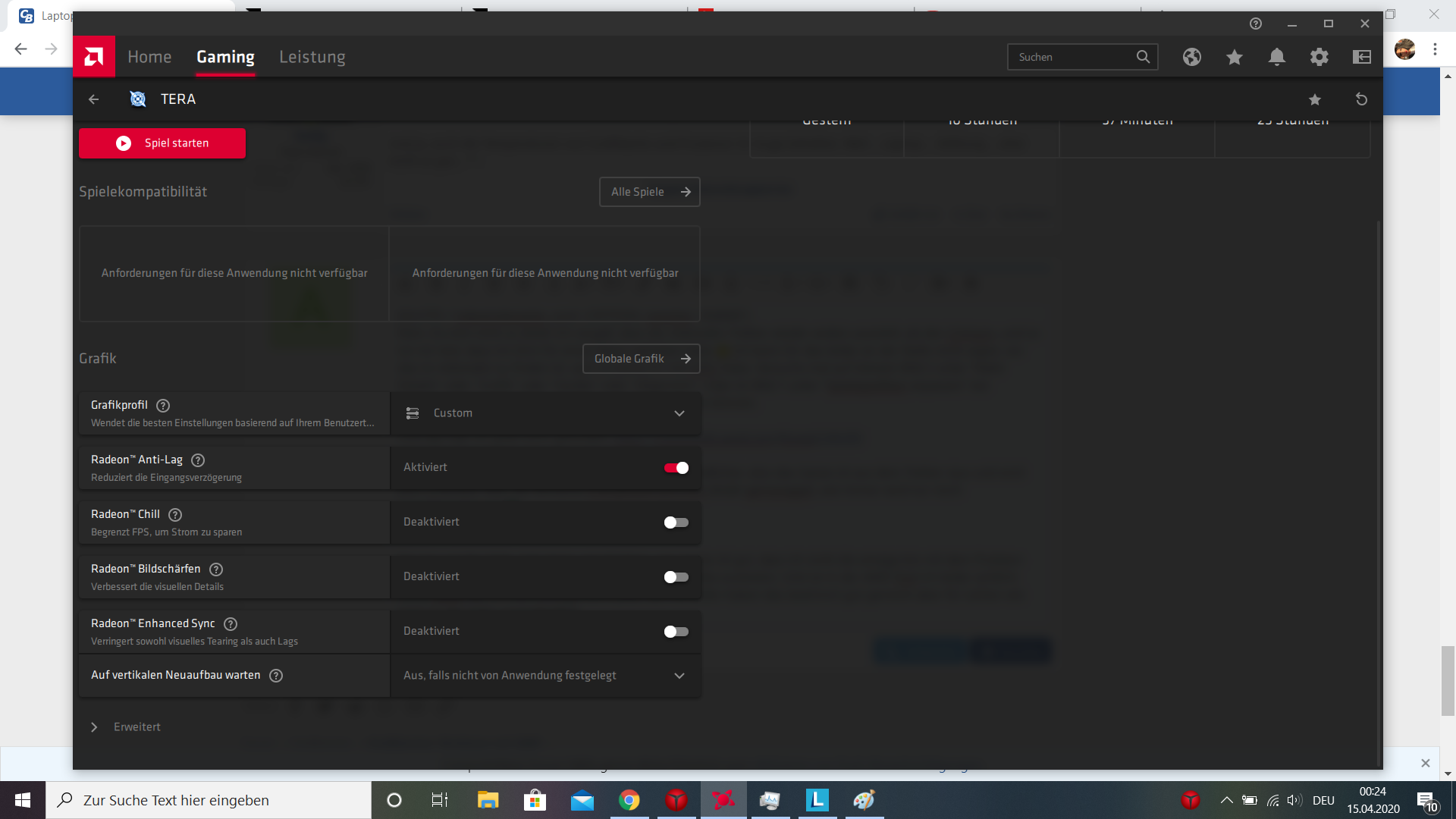Open the web browser globe icon
This screenshot has height=819, width=1456.
[1192, 57]
